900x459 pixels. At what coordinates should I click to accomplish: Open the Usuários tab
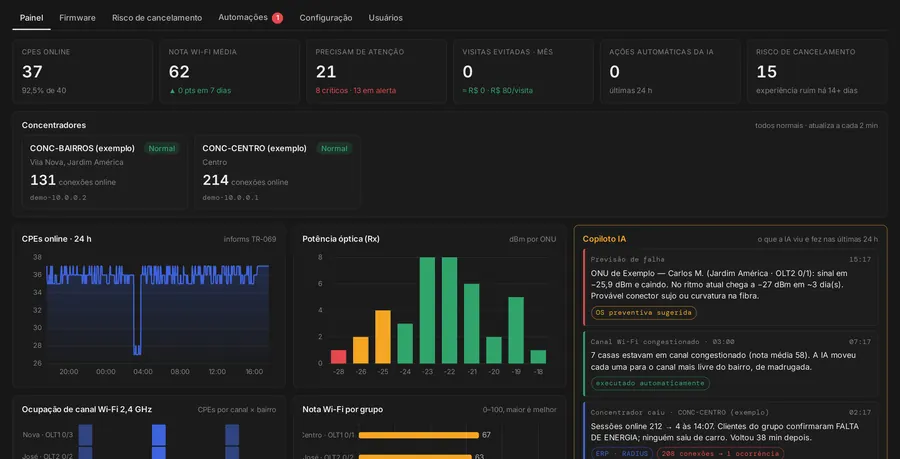tap(385, 18)
